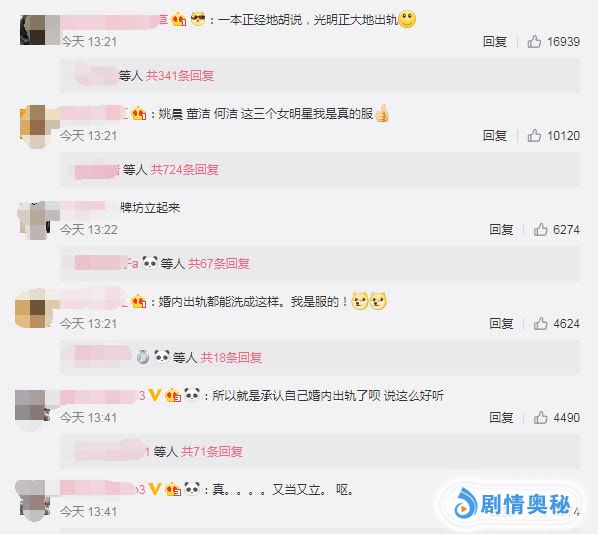Click 回复 on the 13:22 comment
598x534 pixels.
(501, 230)
